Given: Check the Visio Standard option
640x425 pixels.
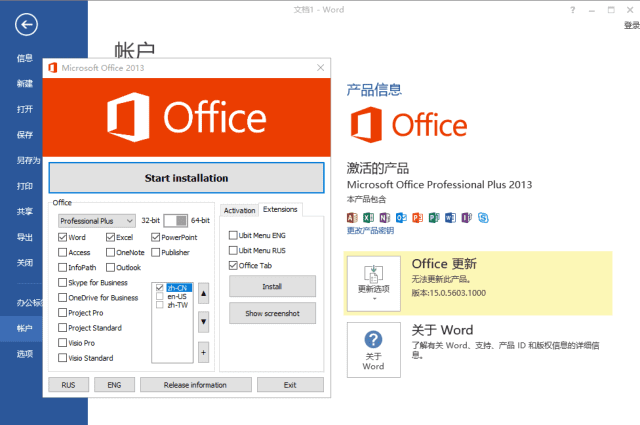Looking at the screenshot, I should [x=62, y=358].
